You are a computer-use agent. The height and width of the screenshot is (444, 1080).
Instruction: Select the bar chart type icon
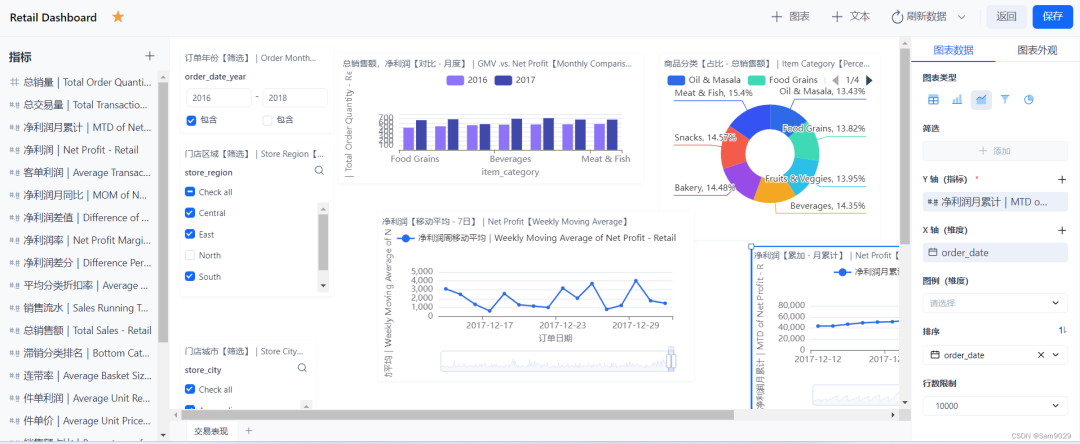click(957, 100)
